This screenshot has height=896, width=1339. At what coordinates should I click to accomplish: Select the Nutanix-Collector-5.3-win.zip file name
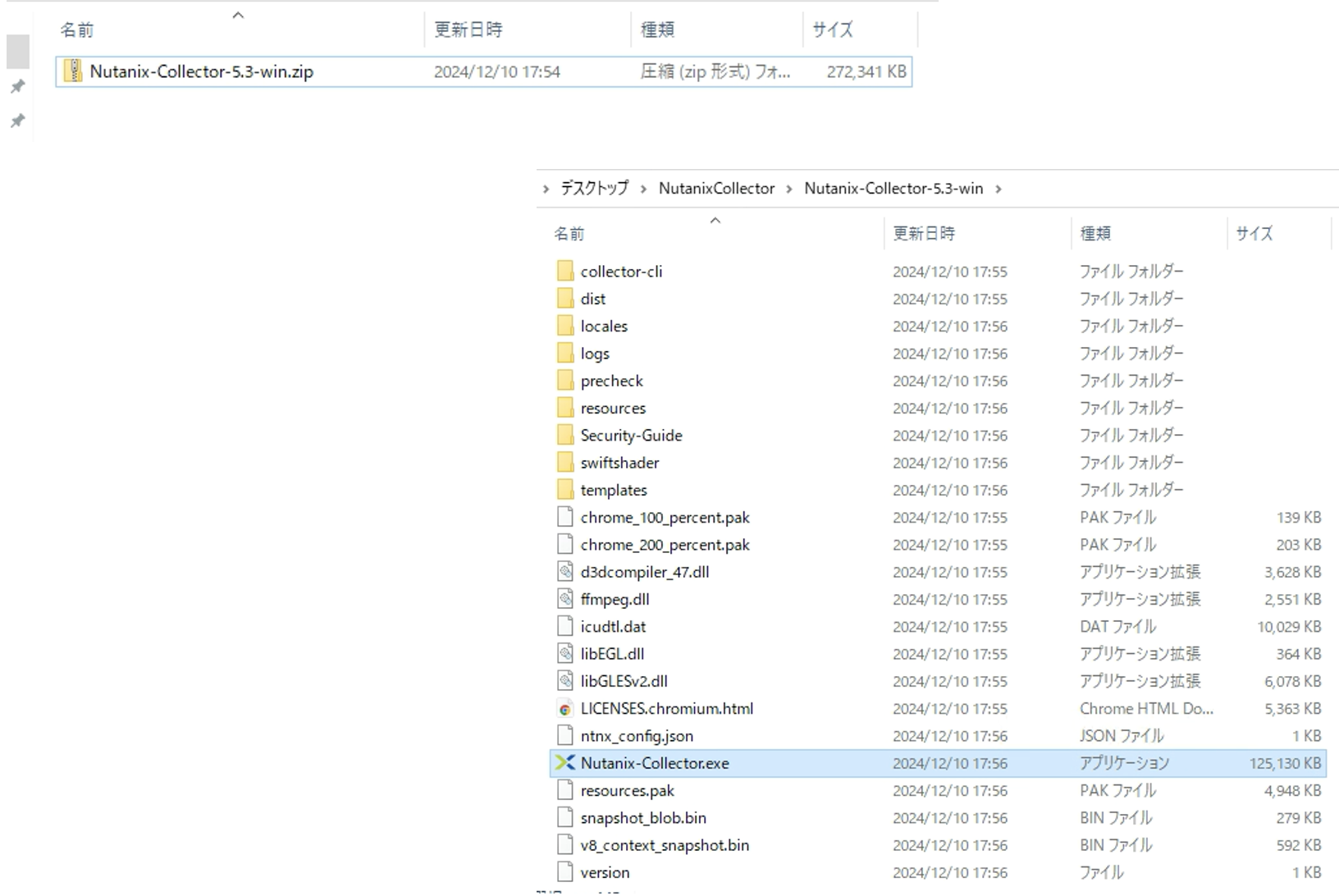[202, 71]
